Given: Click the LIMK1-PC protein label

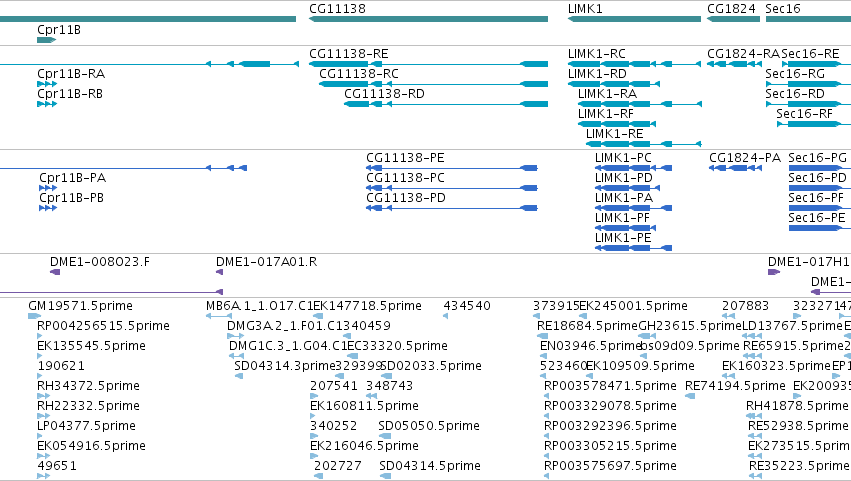Looking at the screenshot, I should 623,158.
